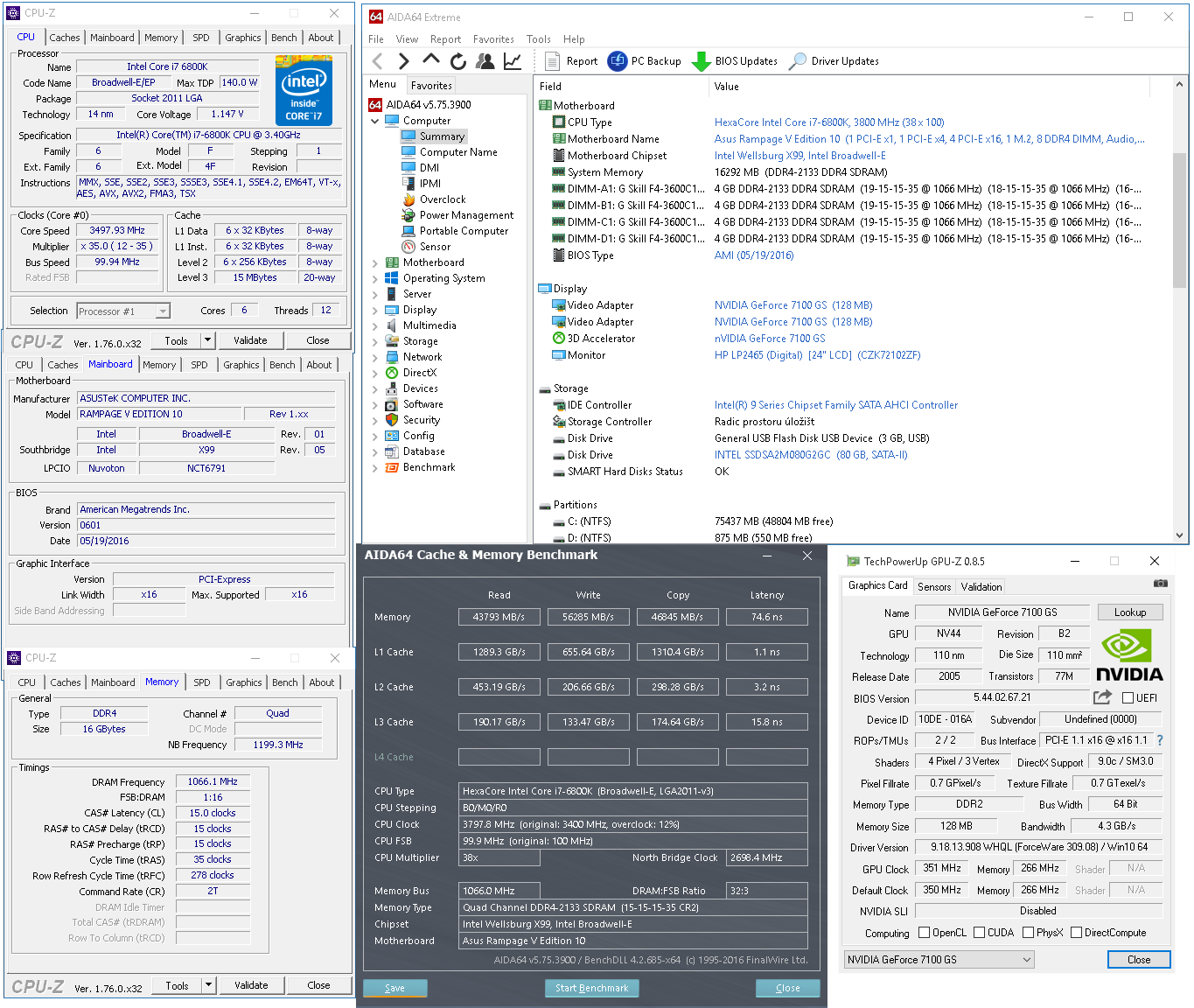Click the GPU-Z screenshot camera icon
Image resolution: width=1194 pixels, height=1008 pixels.
pos(1161,583)
